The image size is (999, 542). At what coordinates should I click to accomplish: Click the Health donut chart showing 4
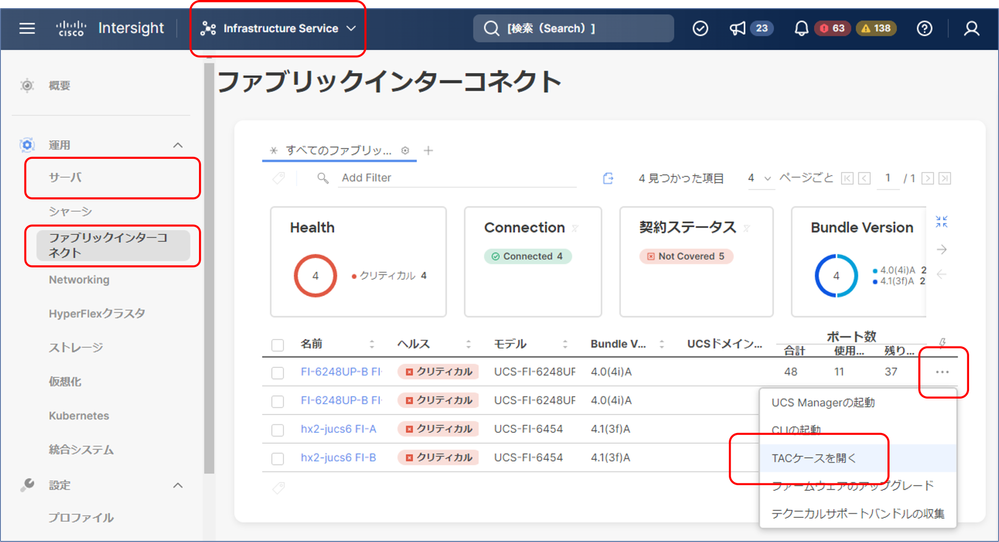[x=315, y=276]
